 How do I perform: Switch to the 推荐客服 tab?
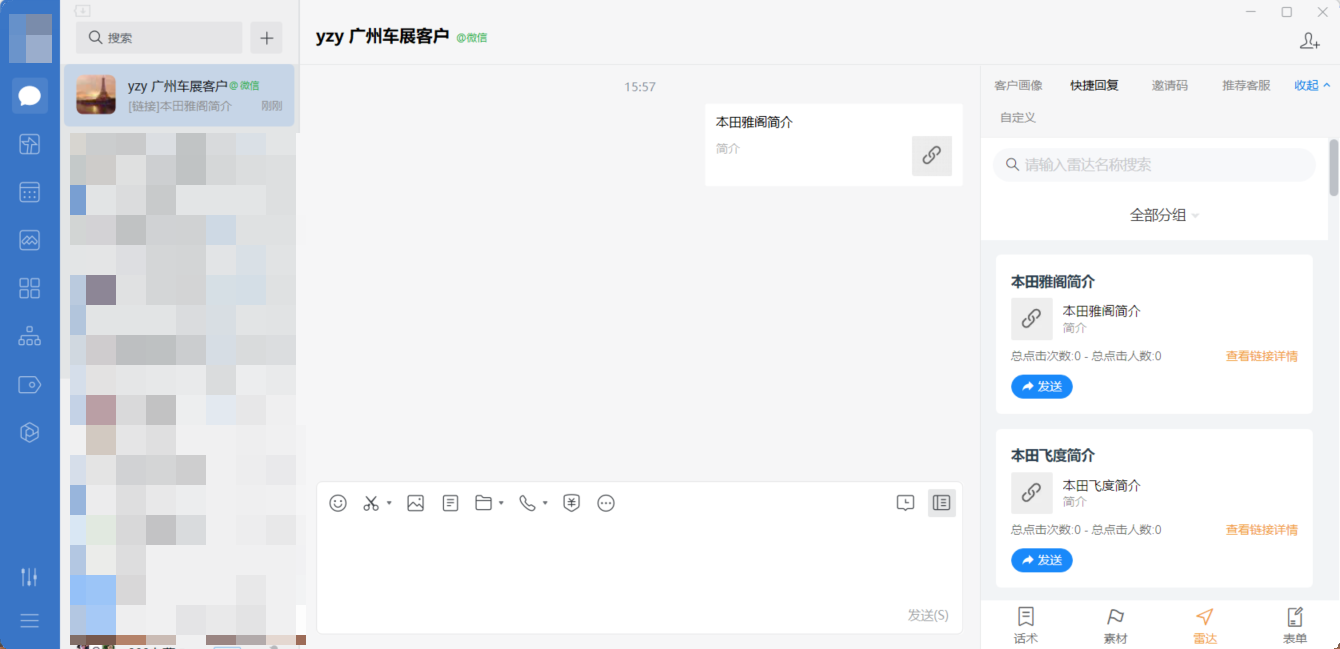tap(1246, 85)
